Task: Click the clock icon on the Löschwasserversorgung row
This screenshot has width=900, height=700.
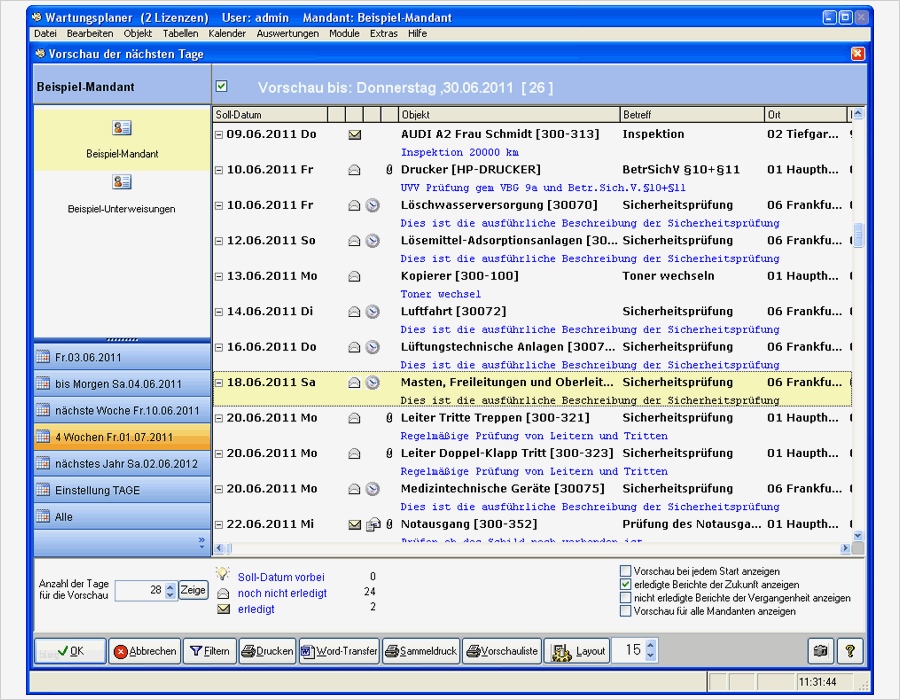Action: pos(372,205)
